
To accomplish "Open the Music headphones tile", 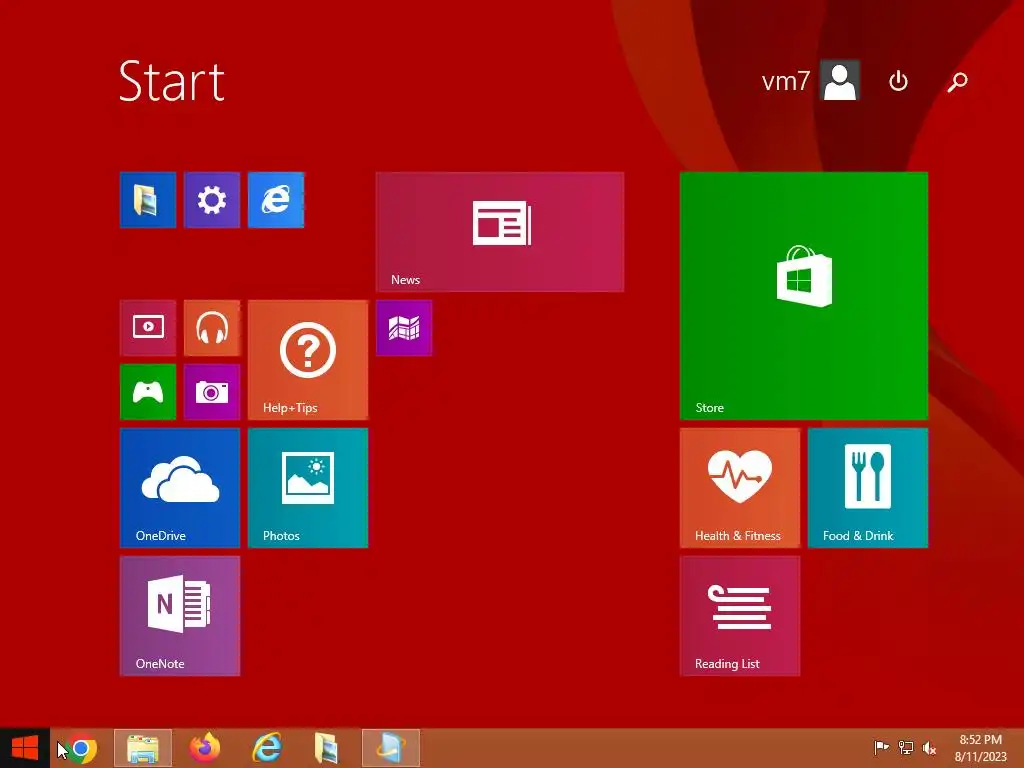I will pos(212,328).
